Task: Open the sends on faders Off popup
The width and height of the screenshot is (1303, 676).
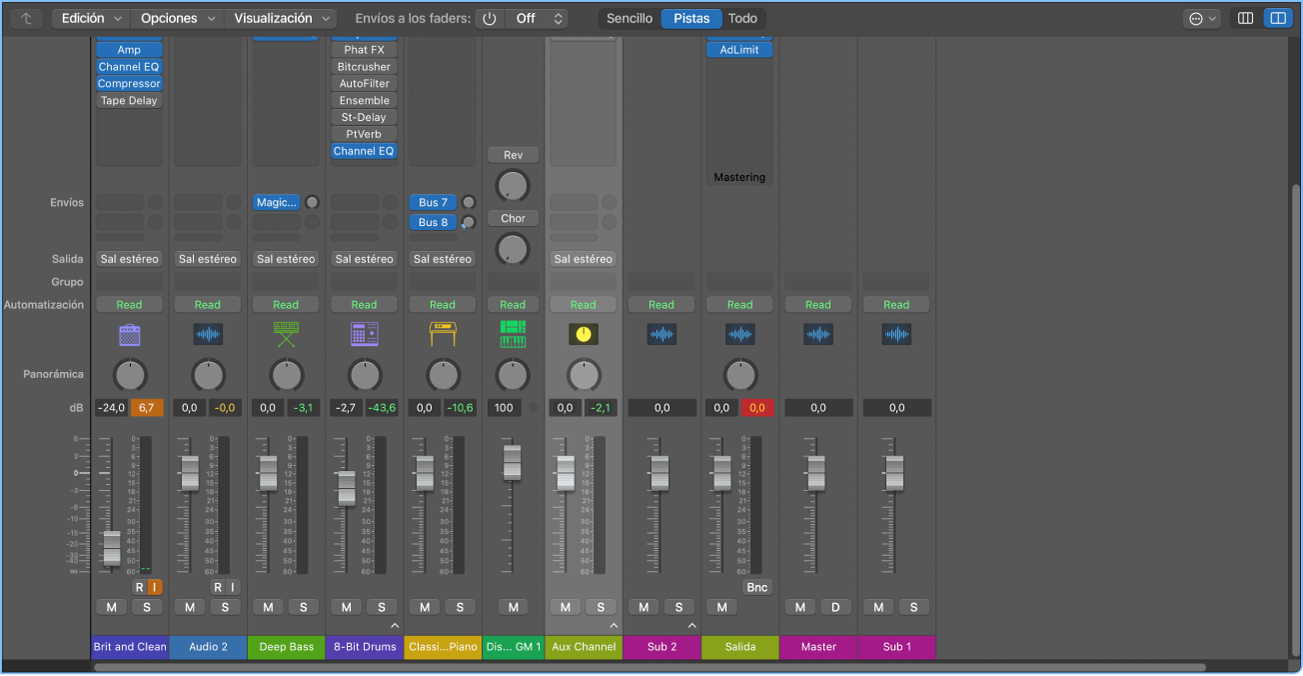Action: click(x=536, y=18)
